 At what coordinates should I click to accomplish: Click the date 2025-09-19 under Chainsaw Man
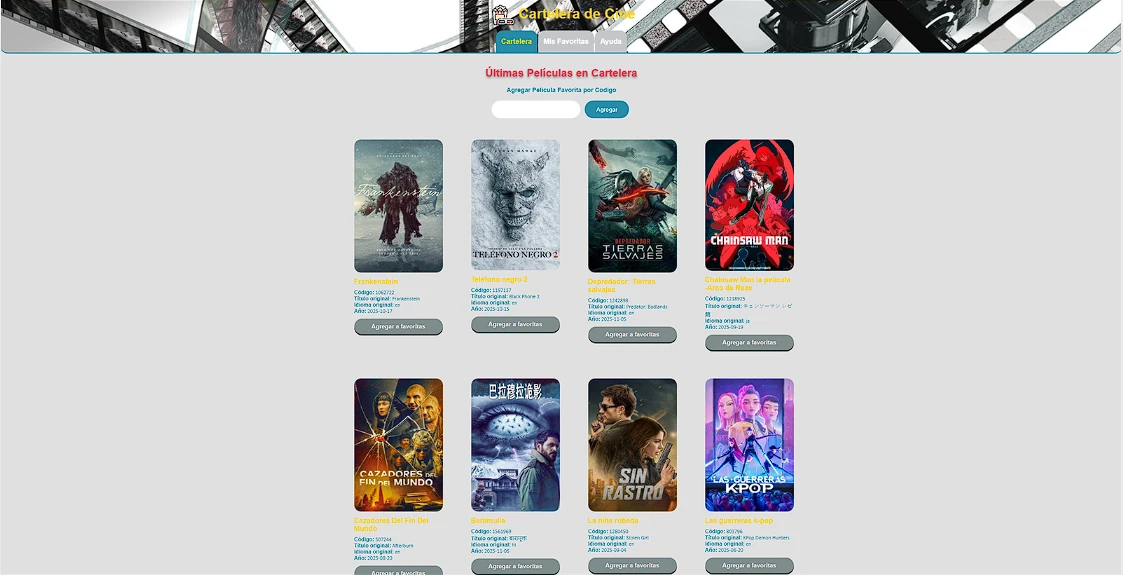(x=731, y=327)
